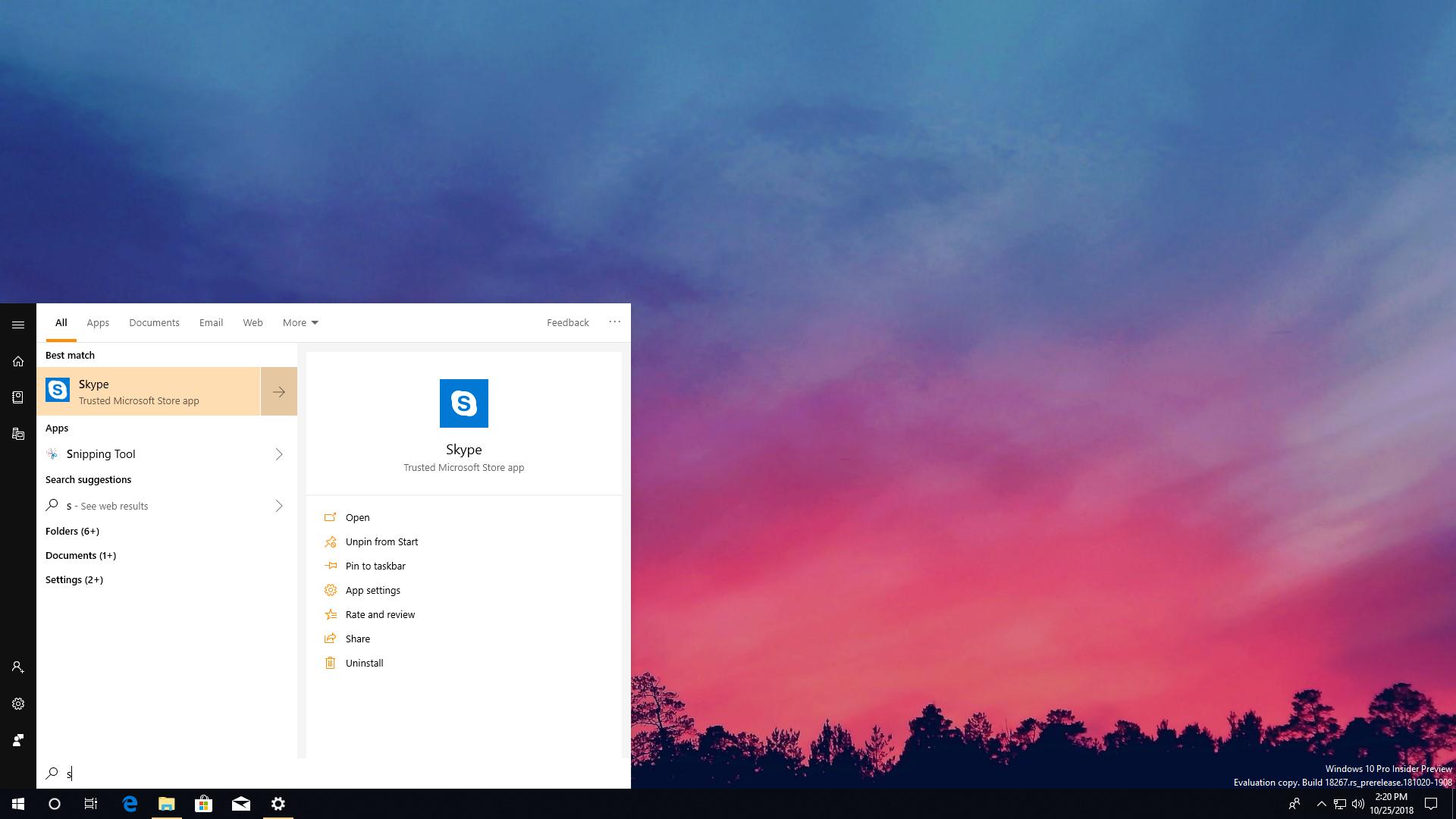Switch to the Apps tab
The height and width of the screenshot is (819, 1456).
[98, 322]
